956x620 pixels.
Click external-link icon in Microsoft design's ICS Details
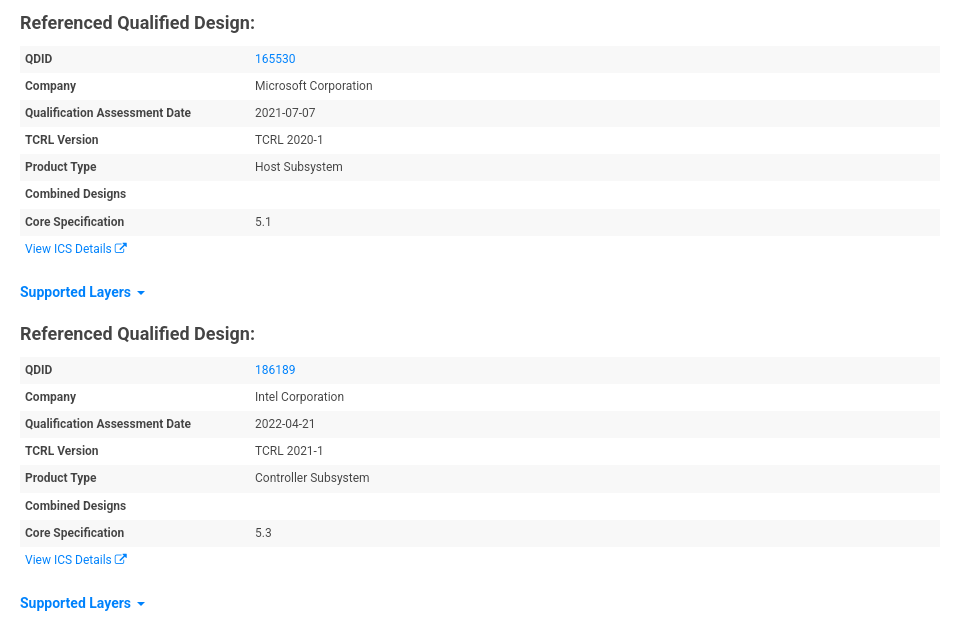point(121,249)
